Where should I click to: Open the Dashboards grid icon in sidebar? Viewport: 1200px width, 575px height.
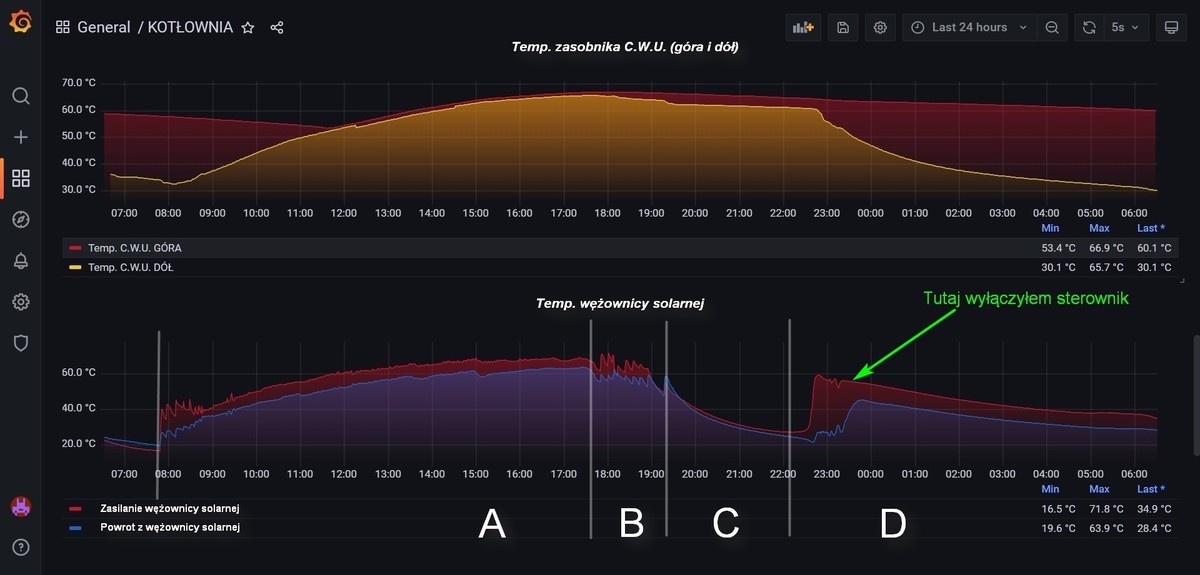[21, 178]
